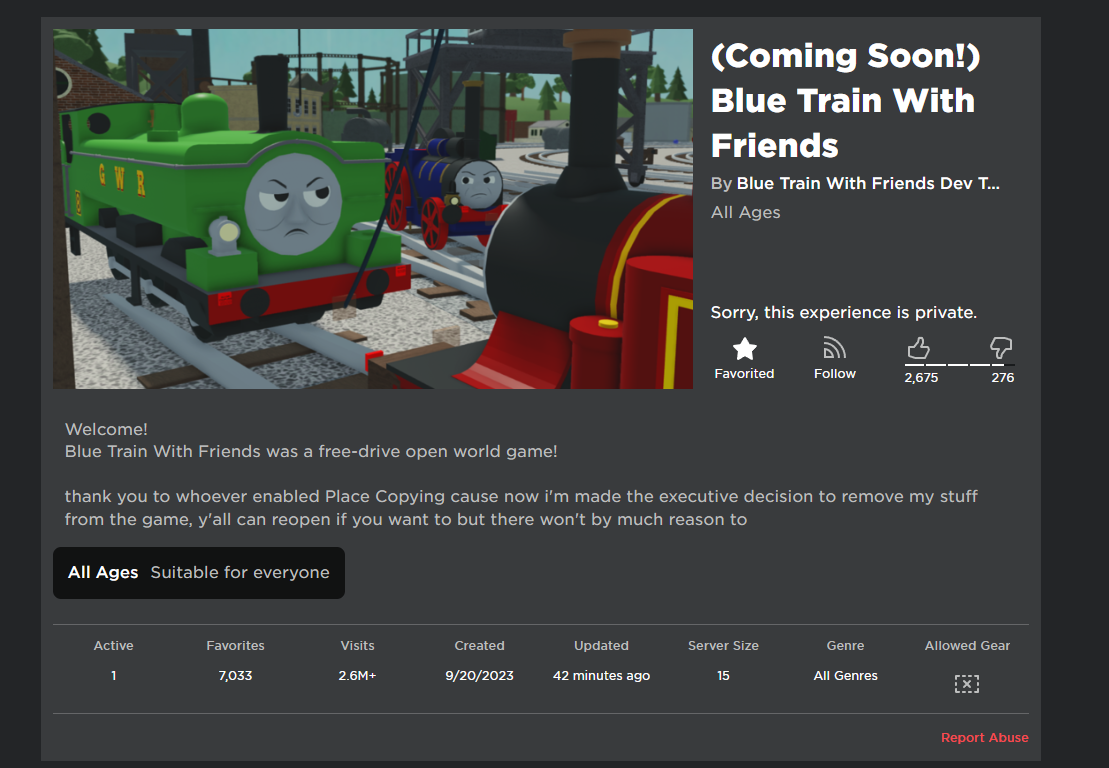Click the 2.6M+ Visits value
This screenshot has height=768, width=1109.
(x=357, y=676)
